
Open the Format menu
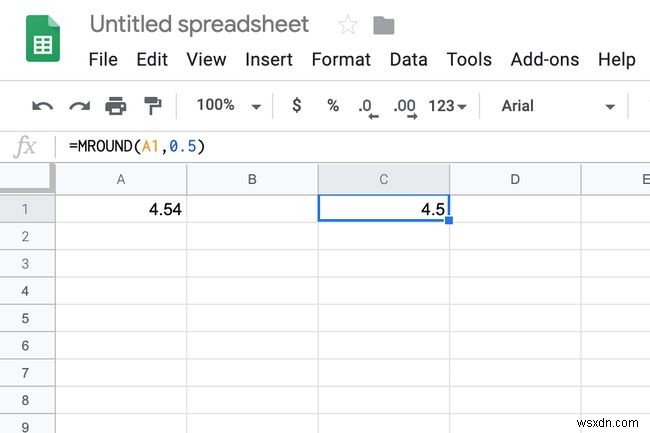(341, 59)
